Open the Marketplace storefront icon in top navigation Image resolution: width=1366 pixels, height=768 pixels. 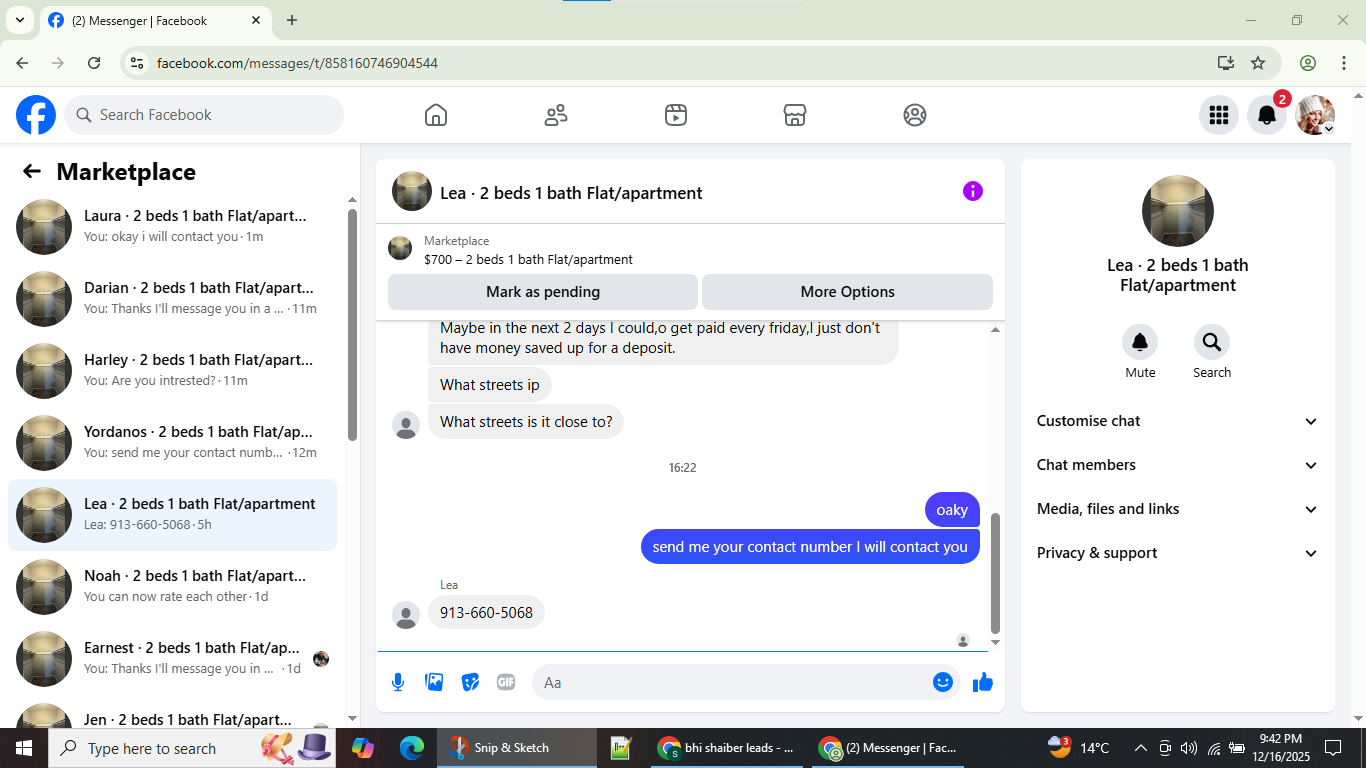click(795, 115)
